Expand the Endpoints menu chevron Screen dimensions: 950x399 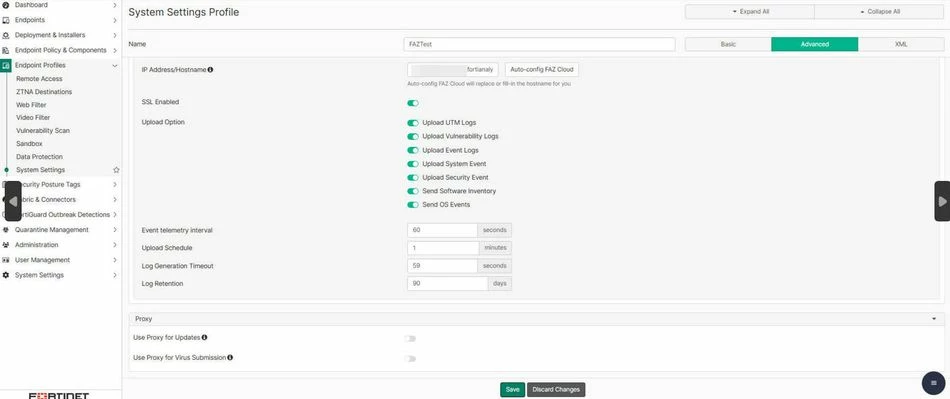[115, 20]
